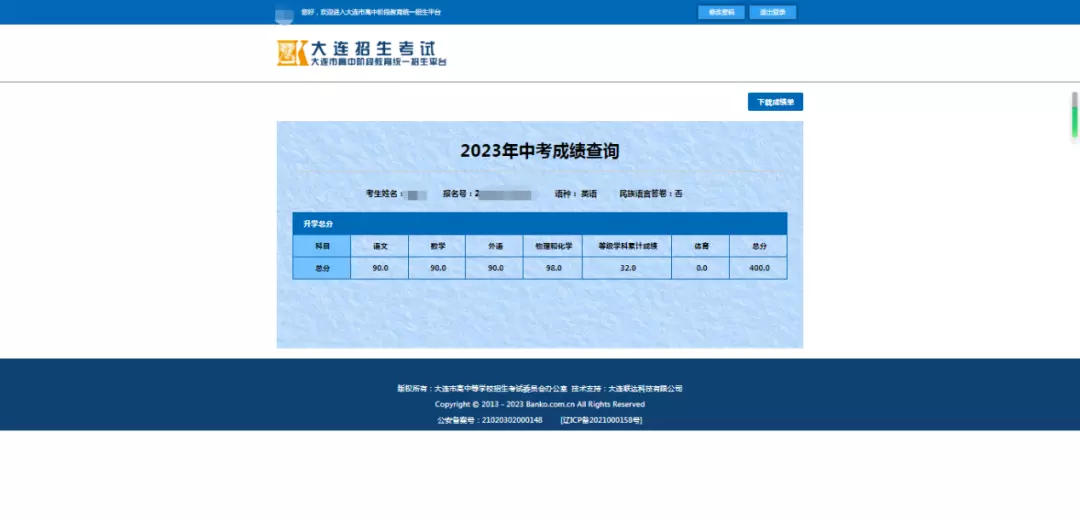
Task: Click the 外语 score 90.0 cell
Action: coord(495,268)
